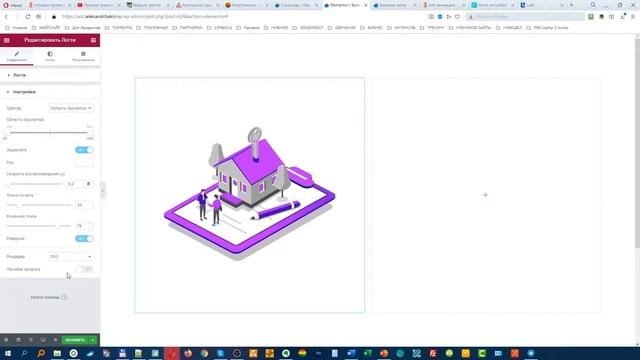Screen dimensions: 640x360
Task: Click the camera snapshot icon in address bar
Action: [431, 17]
